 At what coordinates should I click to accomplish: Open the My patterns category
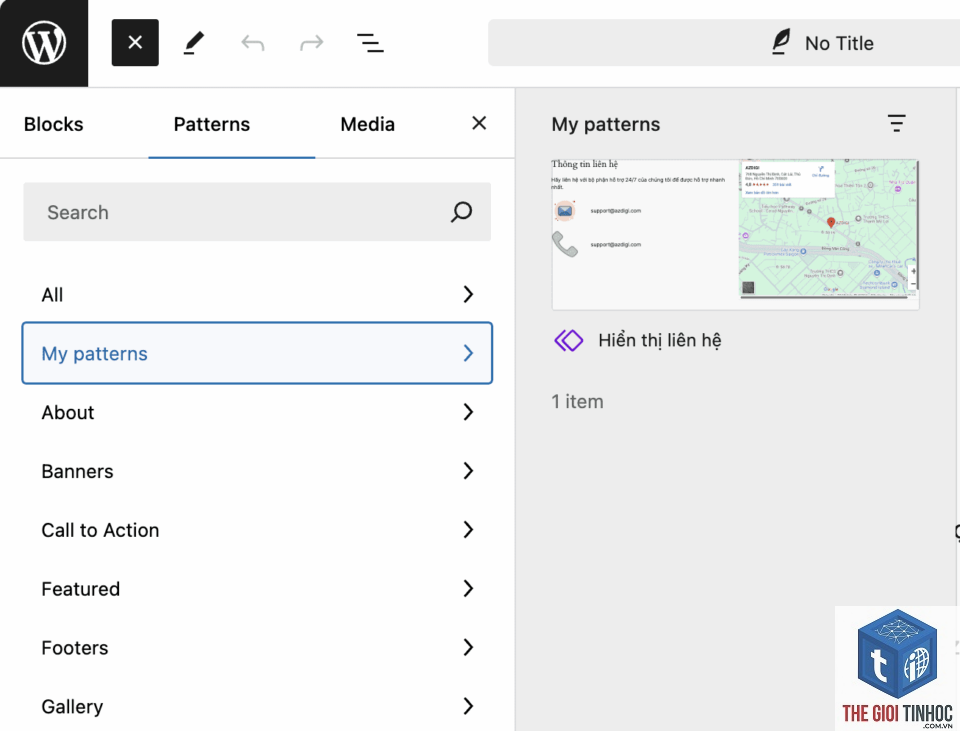click(x=257, y=353)
